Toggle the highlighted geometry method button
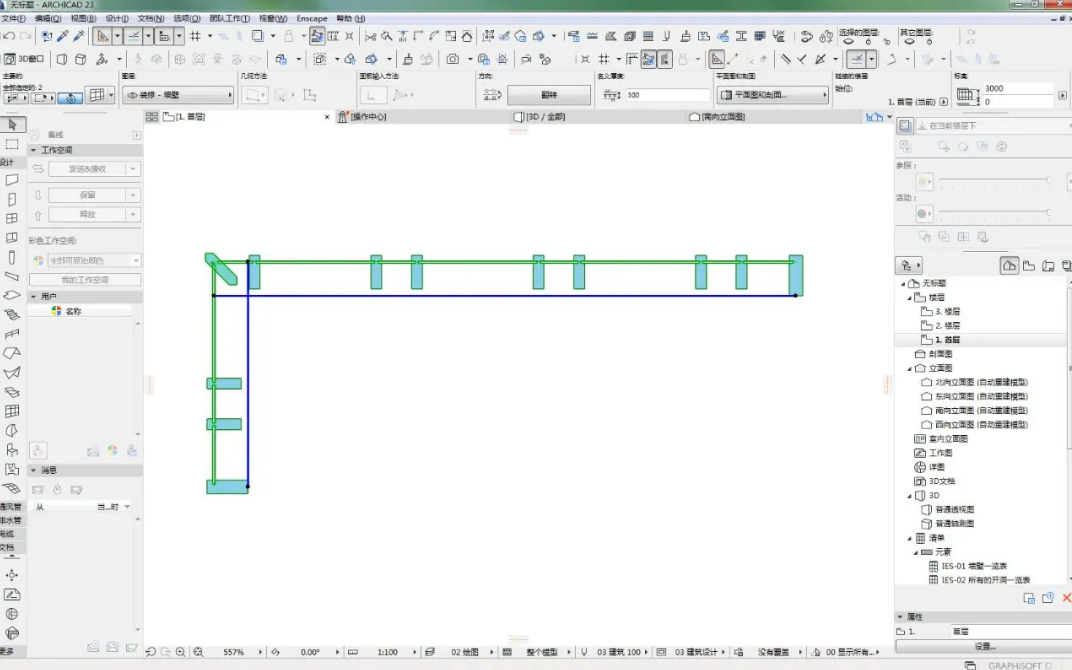This screenshot has height=670, width=1072. point(70,98)
